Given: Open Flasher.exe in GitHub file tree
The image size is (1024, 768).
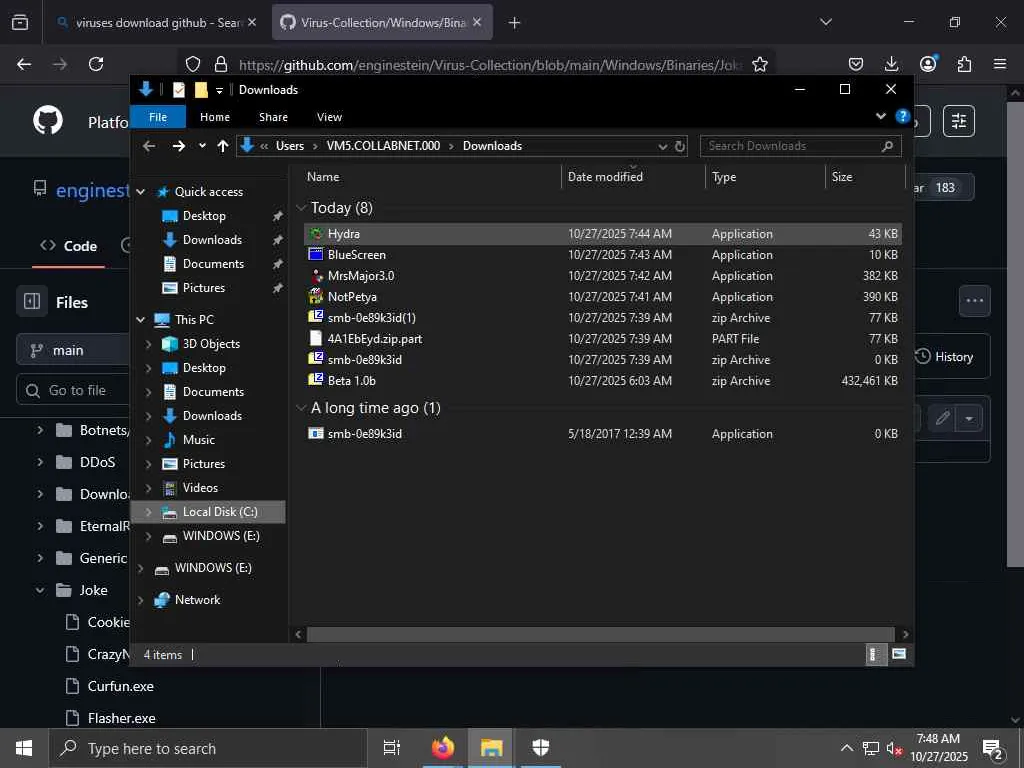Looking at the screenshot, I should 121,718.
